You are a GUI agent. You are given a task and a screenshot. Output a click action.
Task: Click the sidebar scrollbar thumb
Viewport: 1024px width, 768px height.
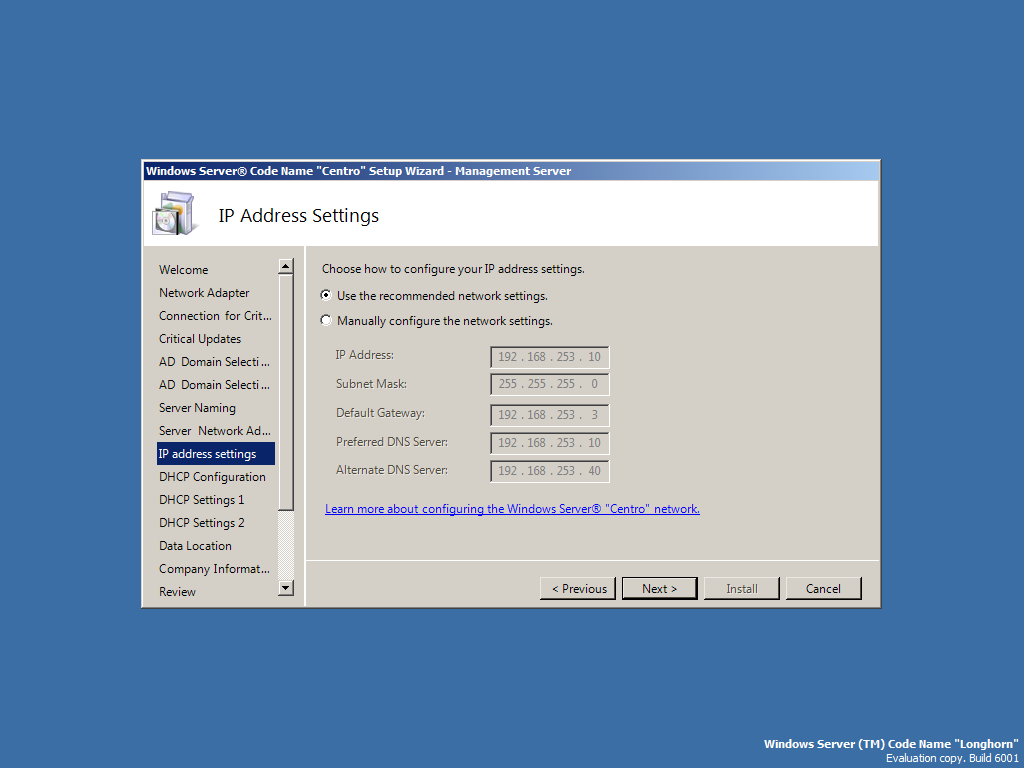click(285, 392)
